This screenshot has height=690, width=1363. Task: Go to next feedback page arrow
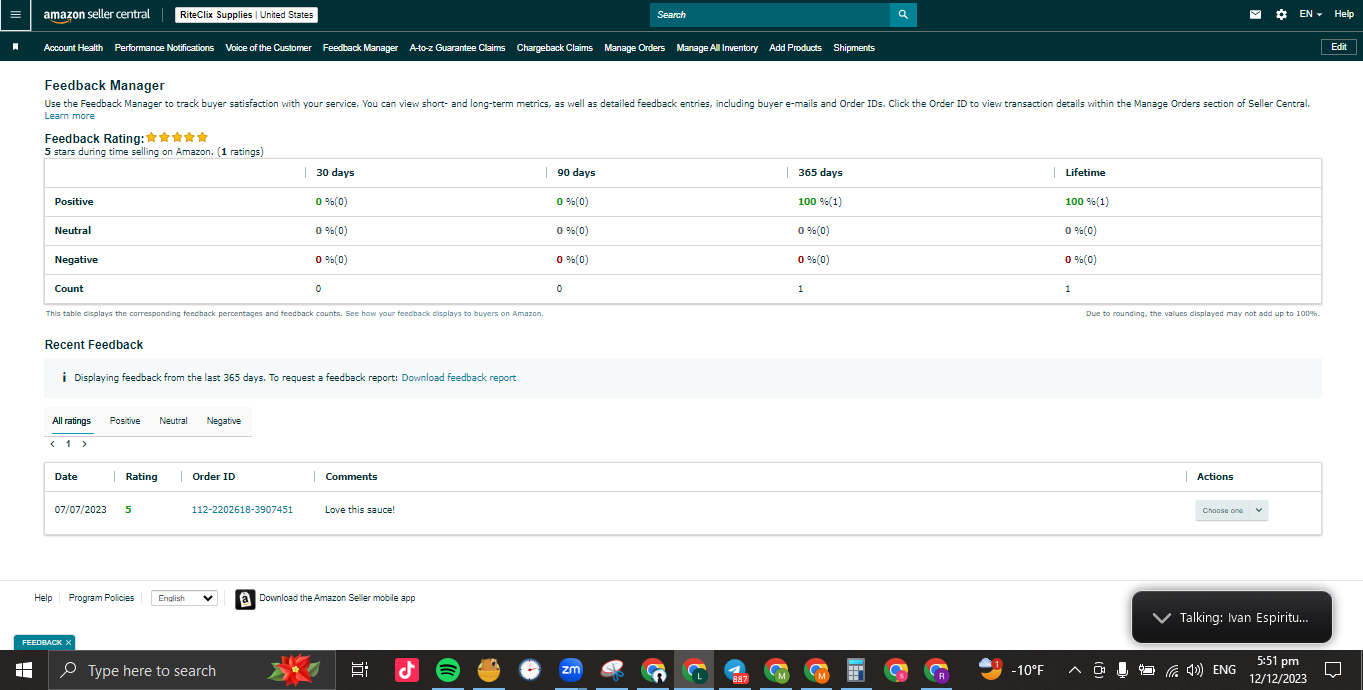[x=84, y=443]
